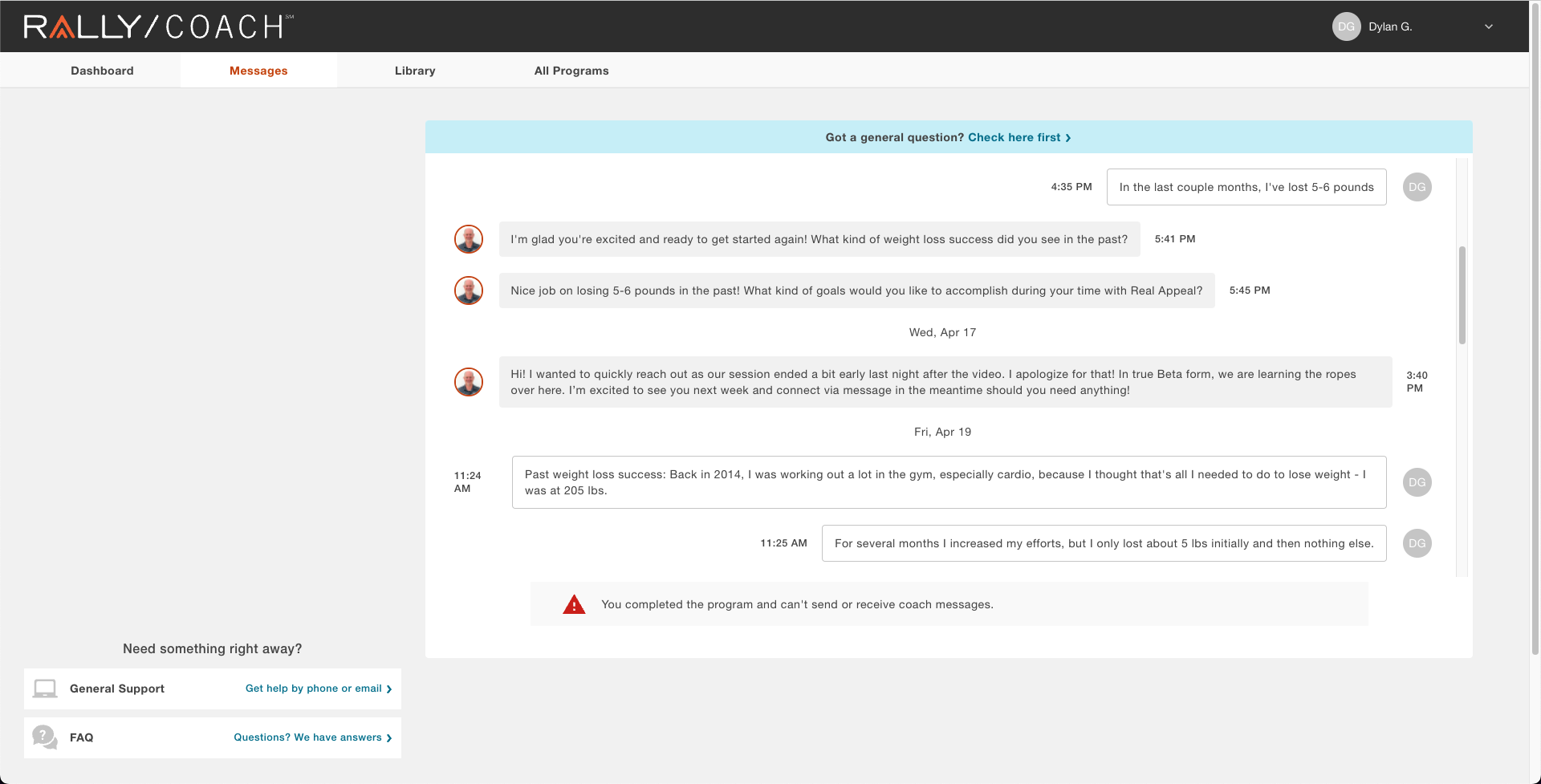Click the 'General Support' label

(x=117, y=689)
